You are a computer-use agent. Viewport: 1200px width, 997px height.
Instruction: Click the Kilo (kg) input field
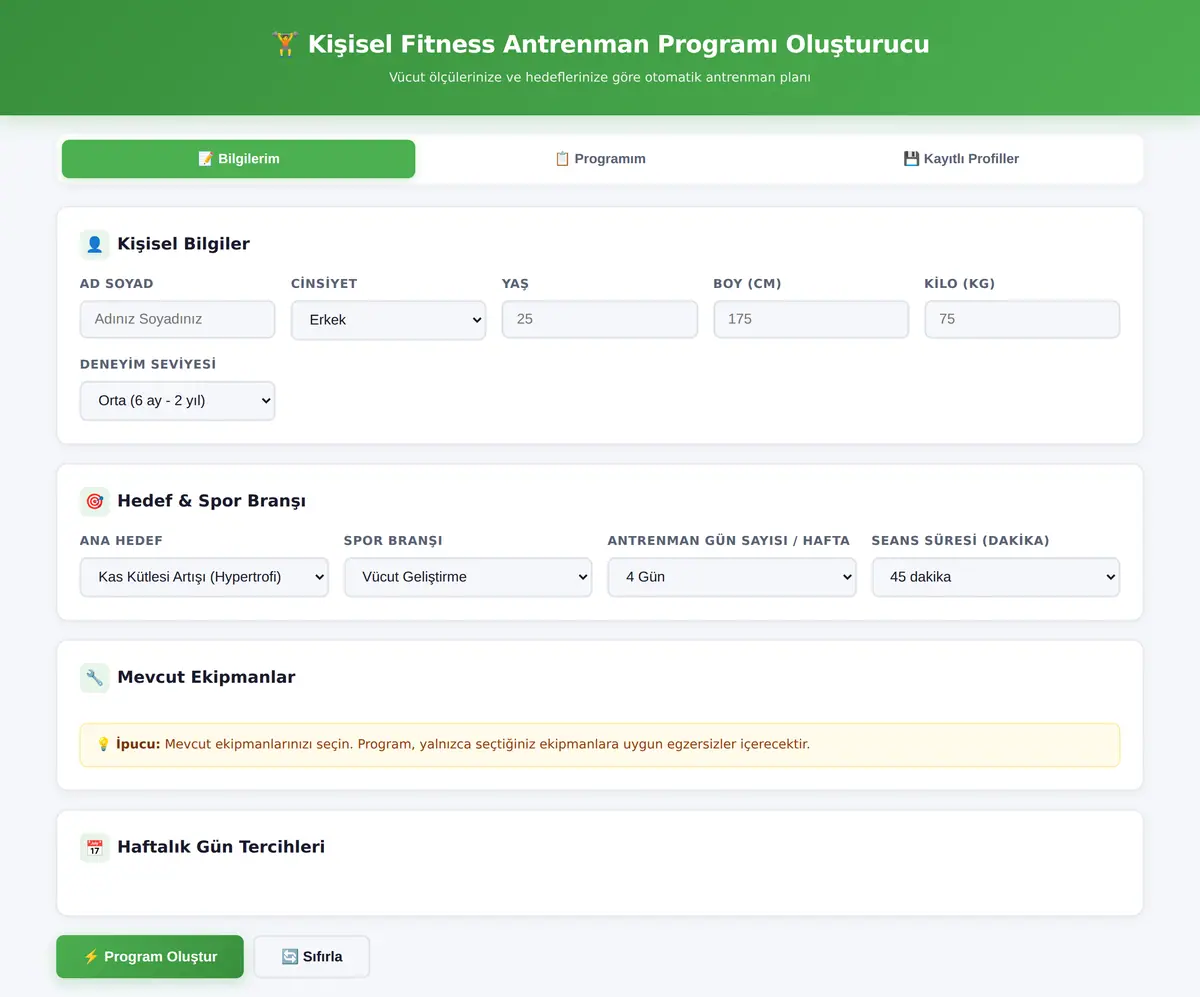pos(1022,320)
